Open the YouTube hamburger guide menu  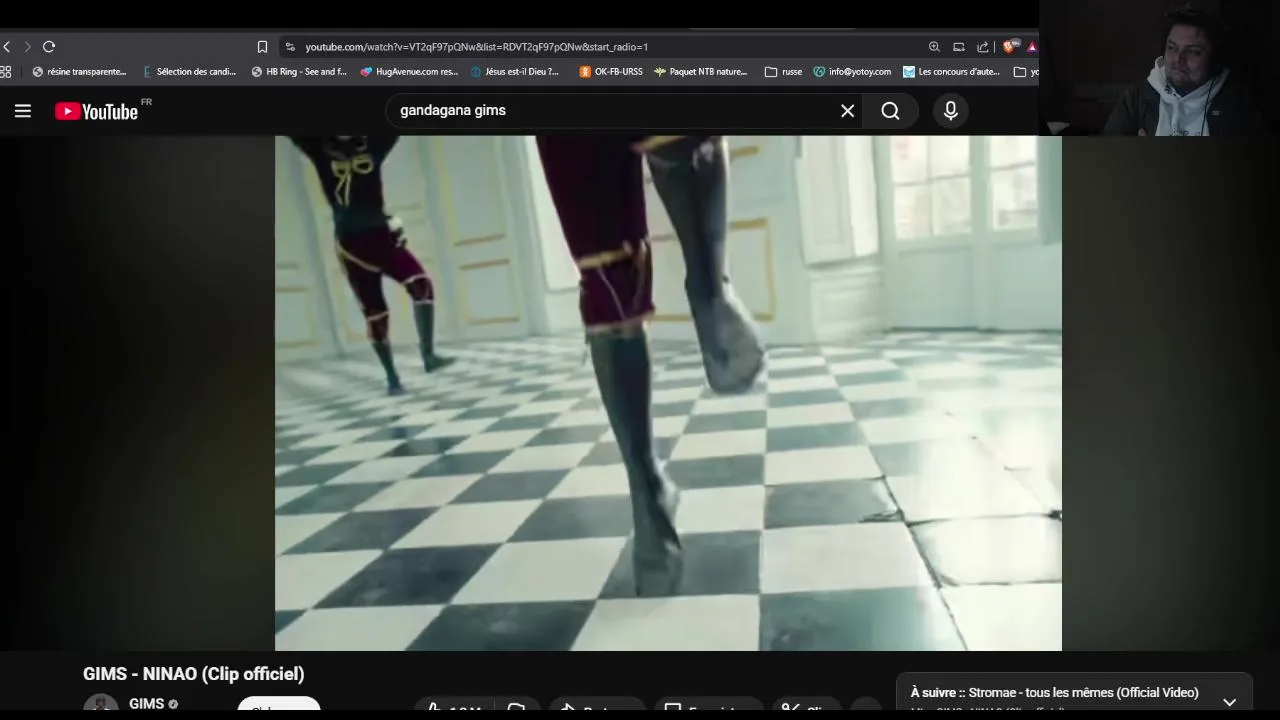[x=22, y=111]
